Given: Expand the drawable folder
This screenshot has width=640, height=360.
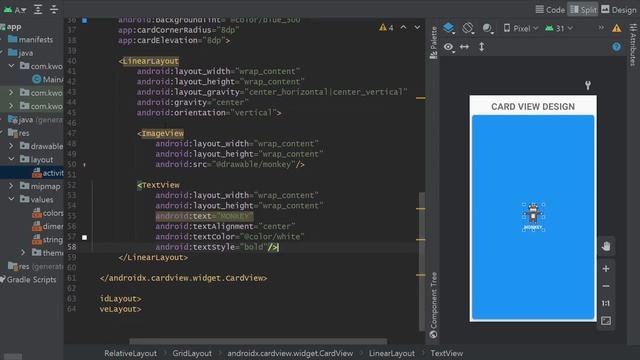Looking at the screenshot, I should (11, 146).
